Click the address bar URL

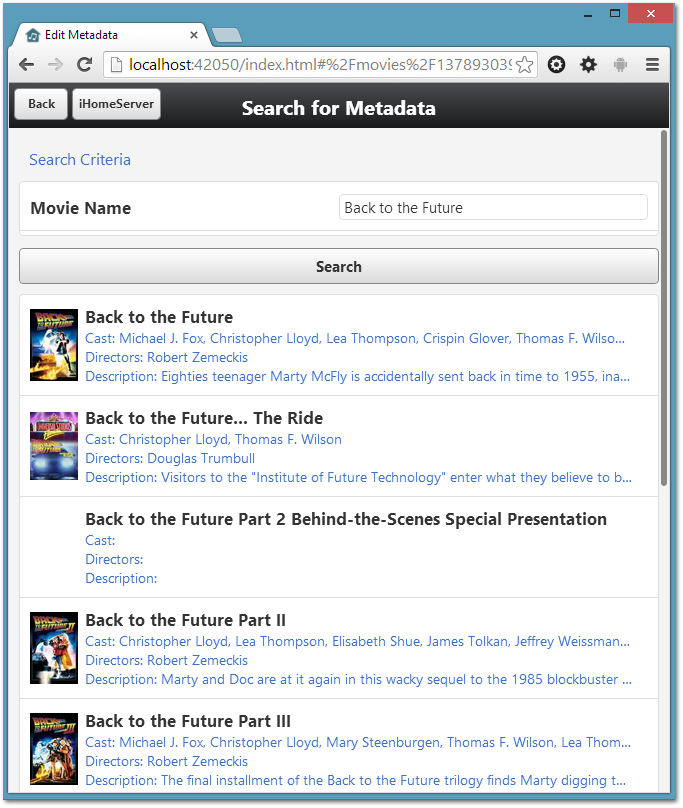320,65
